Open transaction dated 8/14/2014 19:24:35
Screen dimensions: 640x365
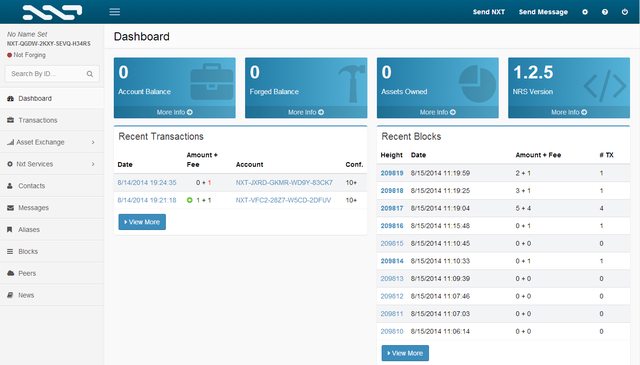[147, 182]
